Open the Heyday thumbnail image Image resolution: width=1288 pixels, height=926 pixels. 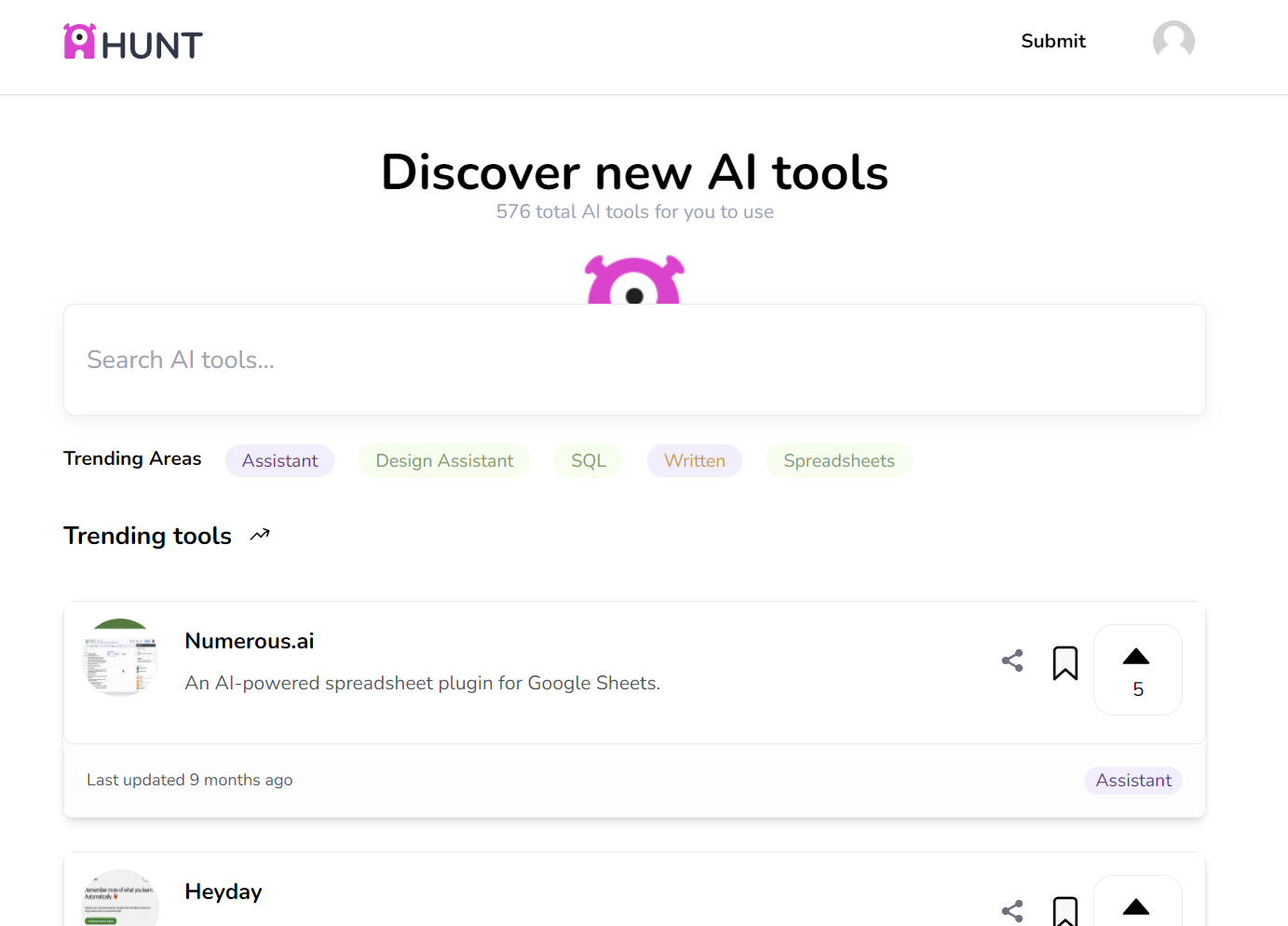pyautogui.click(x=120, y=899)
